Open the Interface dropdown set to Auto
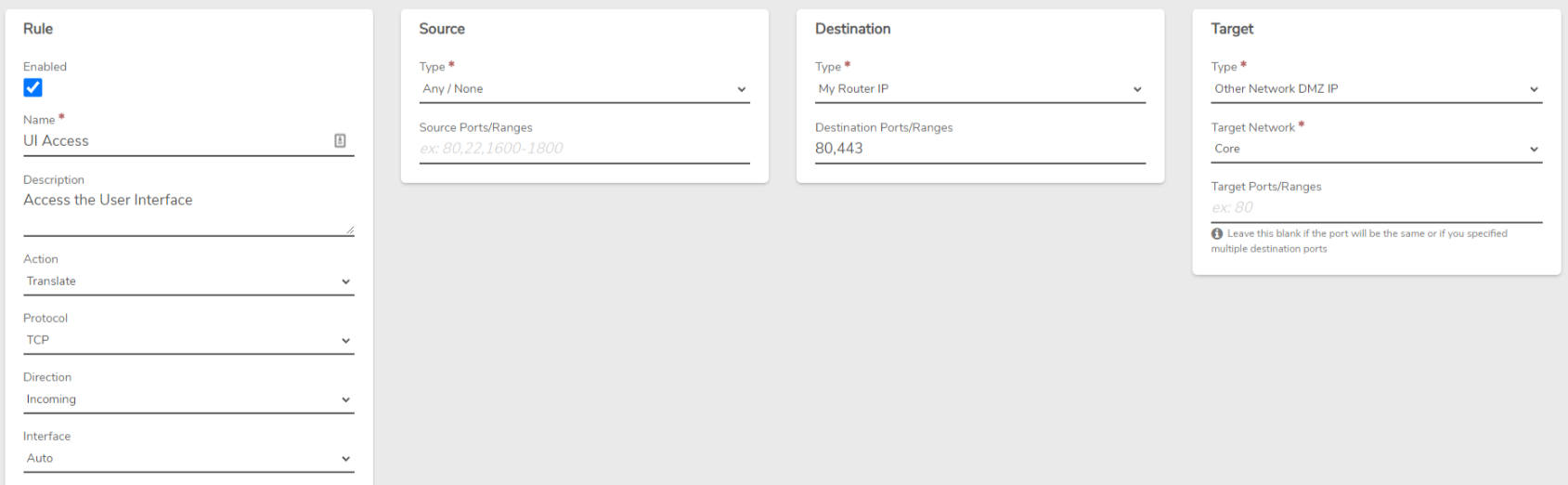Image resolution: width=1568 pixels, height=485 pixels. tap(188, 458)
